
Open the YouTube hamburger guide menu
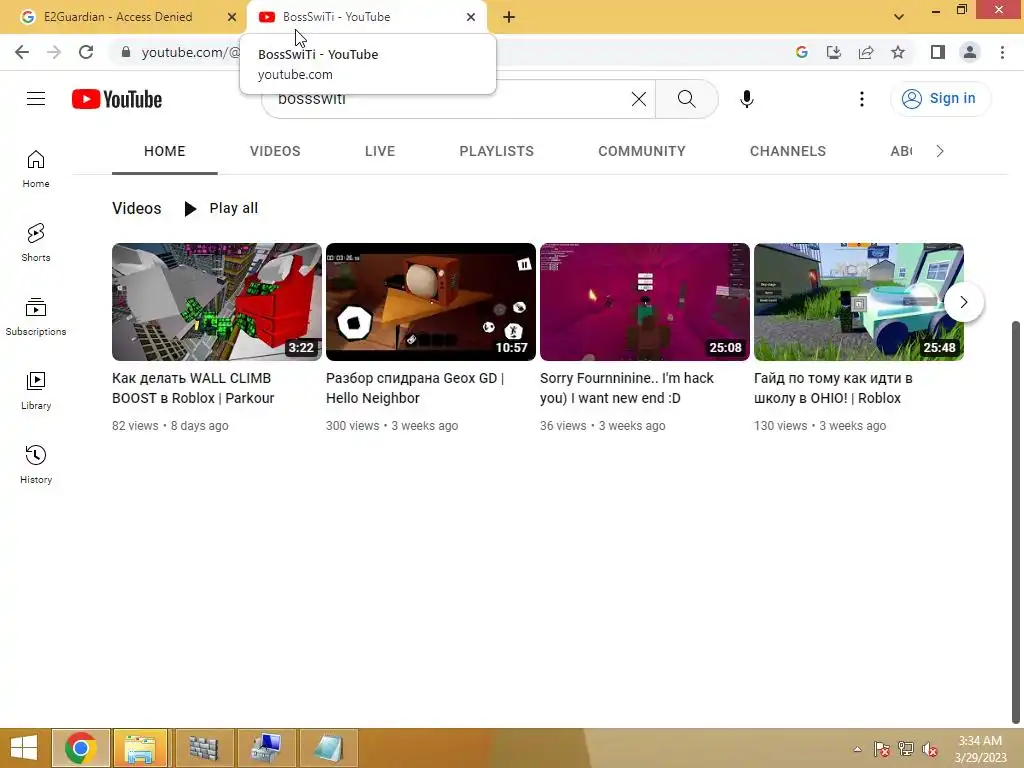36,99
